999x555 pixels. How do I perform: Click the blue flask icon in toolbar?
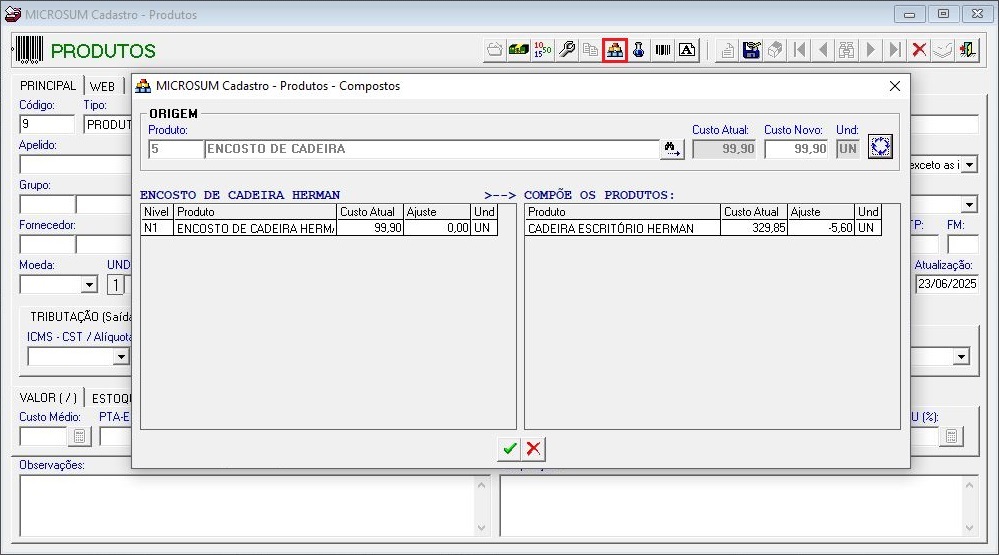click(639, 50)
